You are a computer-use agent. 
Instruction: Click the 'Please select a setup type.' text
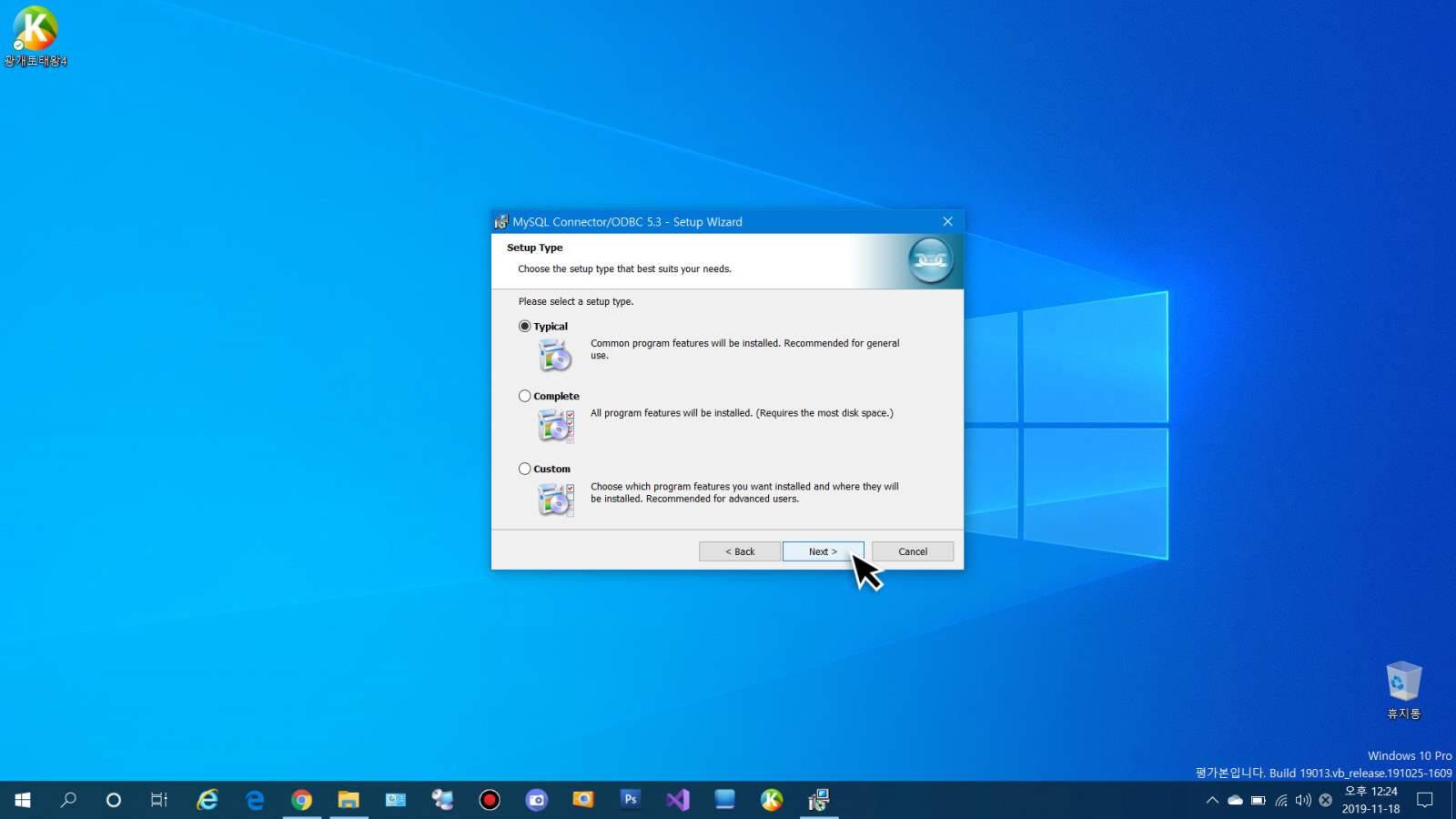[576, 301]
